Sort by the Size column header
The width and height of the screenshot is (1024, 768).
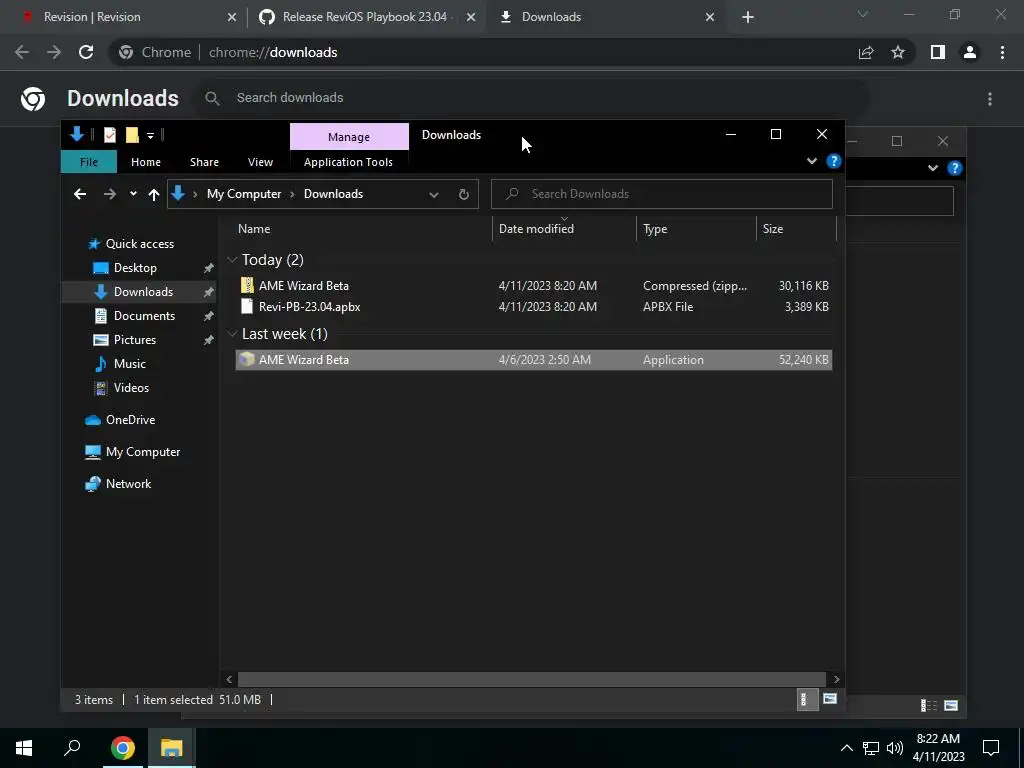click(x=773, y=229)
